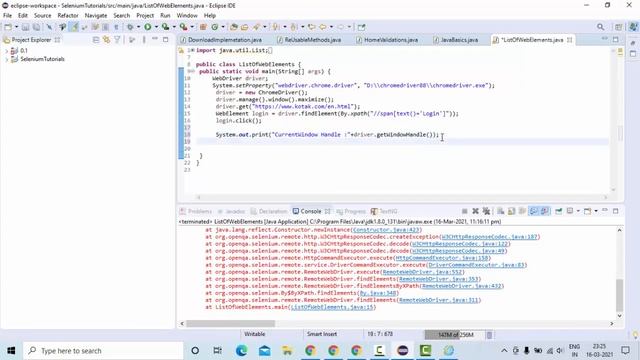
Task: Switch to HomeValidations.java editor tab
Action: tap(391, 40)
